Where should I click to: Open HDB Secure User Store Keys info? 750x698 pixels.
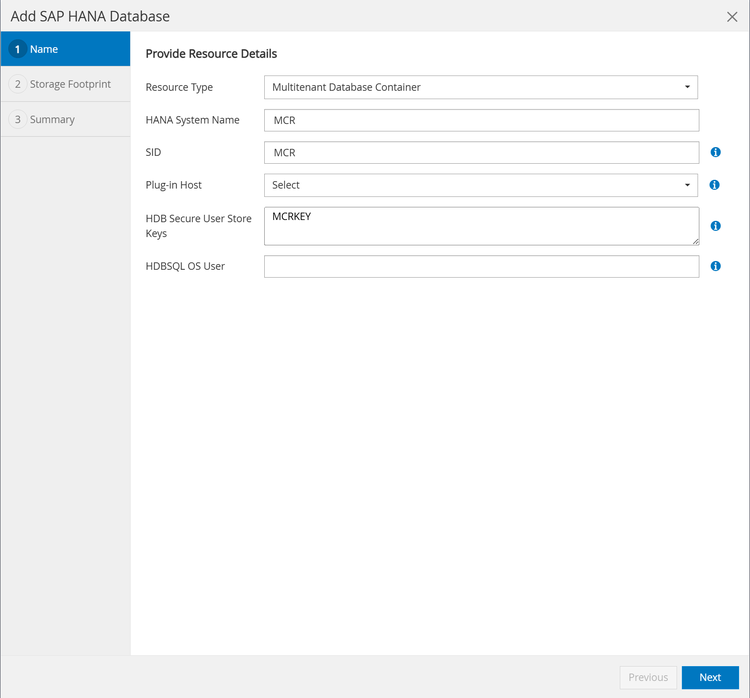click(x=715, y=226)
